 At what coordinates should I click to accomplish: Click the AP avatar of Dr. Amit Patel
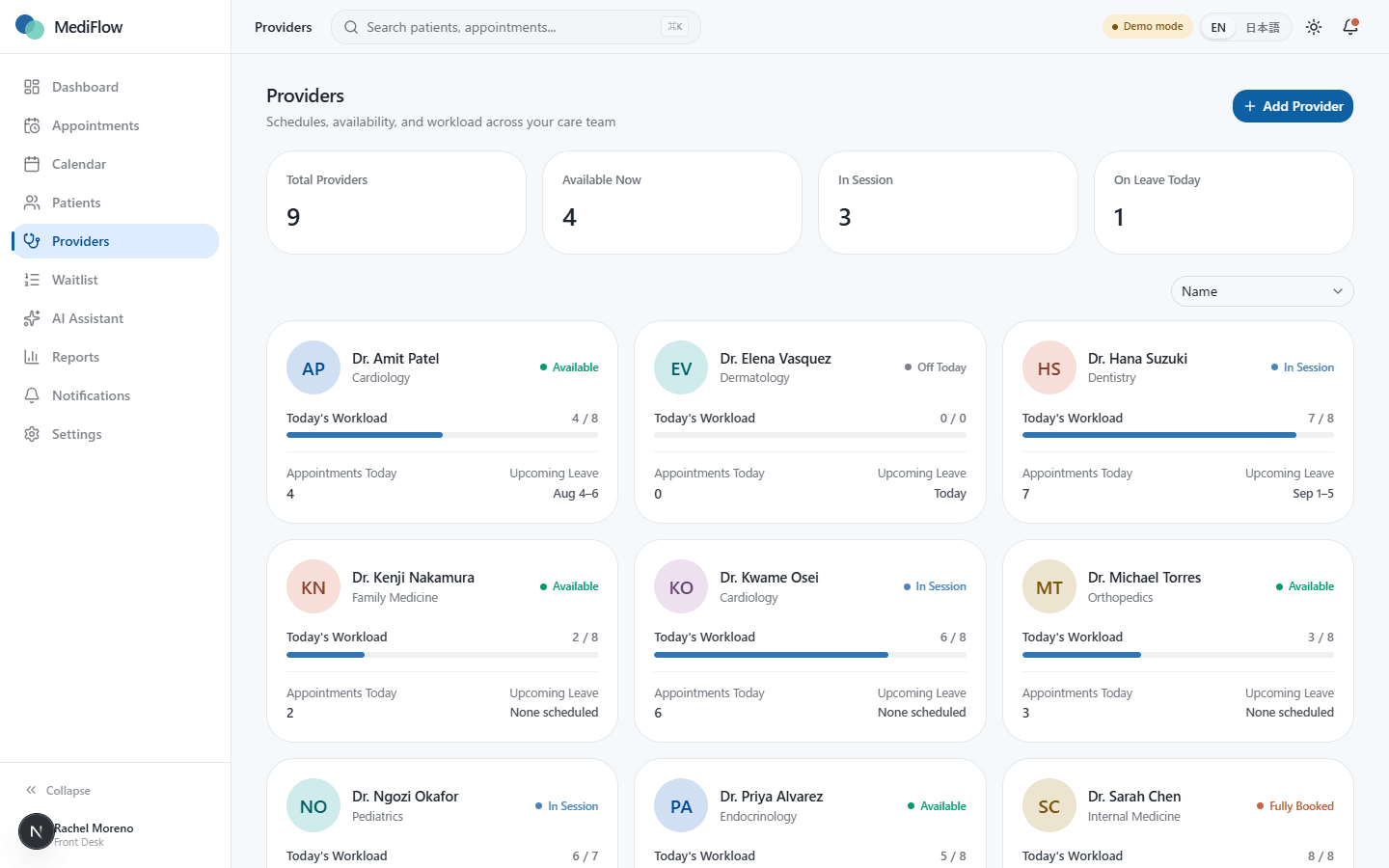pos(313,367)
